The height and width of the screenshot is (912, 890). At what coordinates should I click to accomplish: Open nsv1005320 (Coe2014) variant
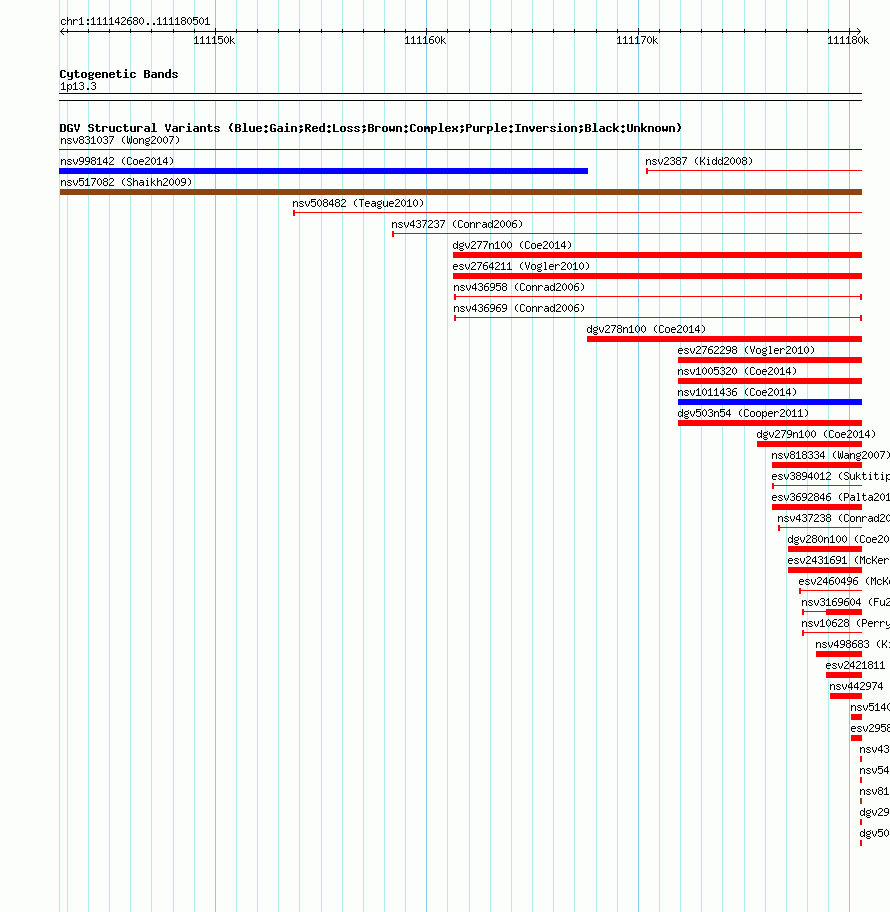(737, 370)
